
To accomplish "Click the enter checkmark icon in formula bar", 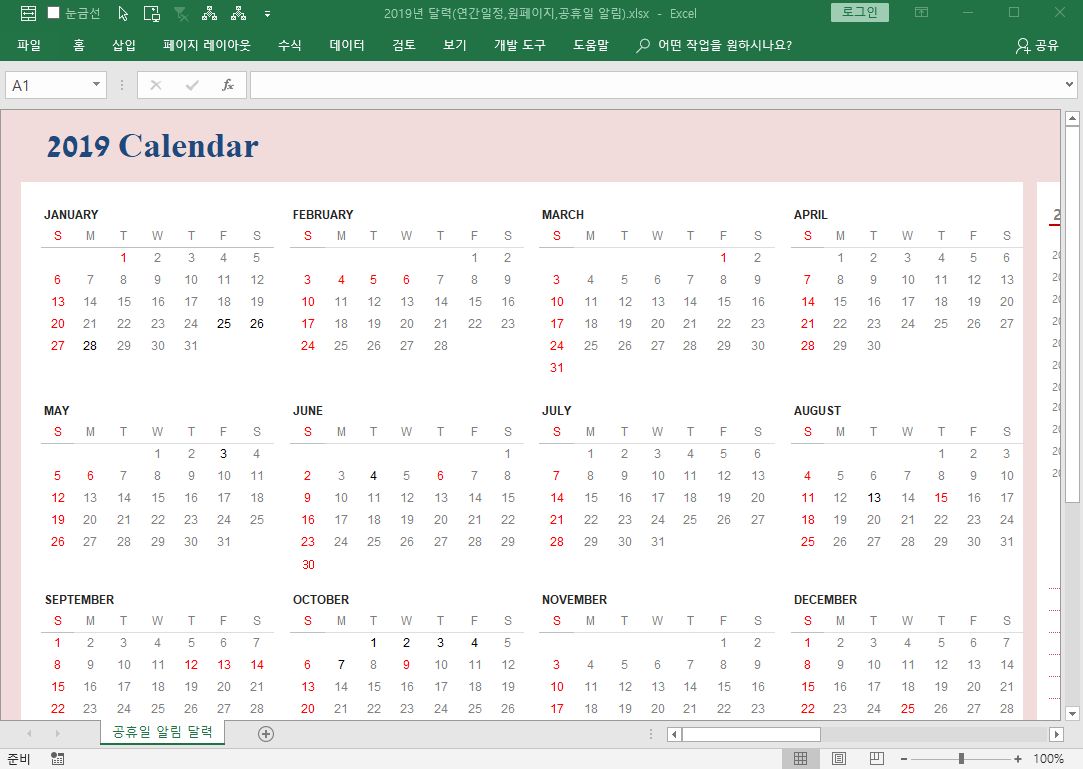I will coord(192,85).
